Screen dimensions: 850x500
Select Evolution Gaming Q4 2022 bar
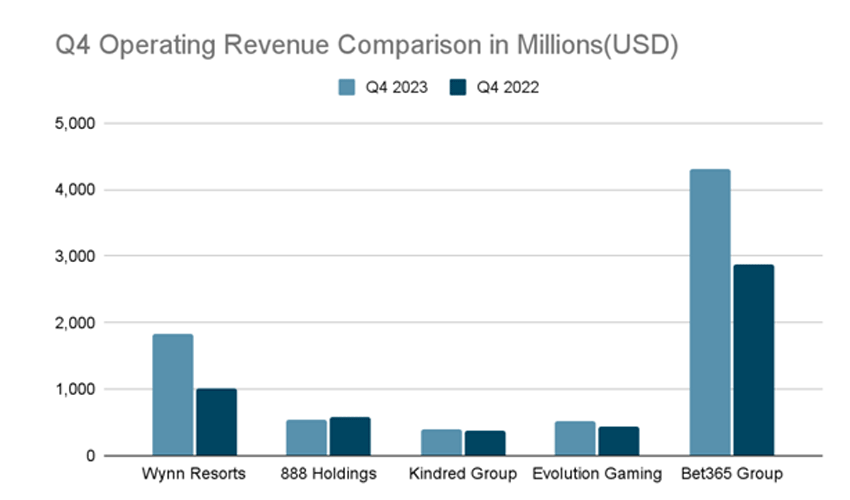click(619, 441)
